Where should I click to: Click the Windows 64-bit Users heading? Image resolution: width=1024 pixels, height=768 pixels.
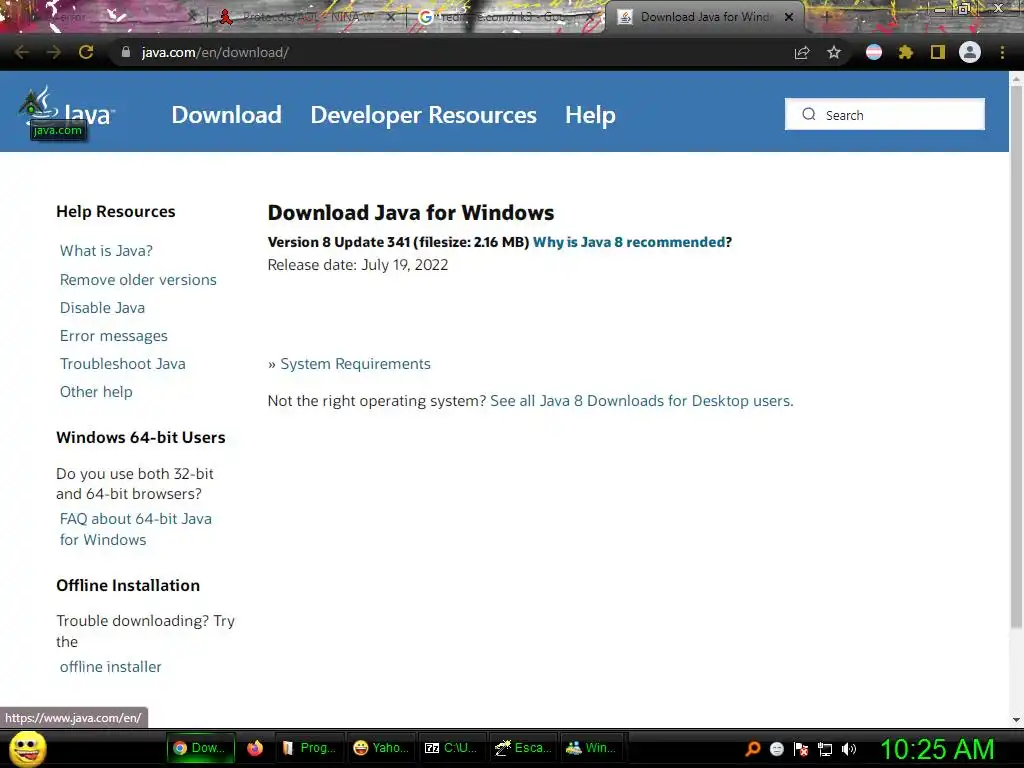[x=140, y=438]
